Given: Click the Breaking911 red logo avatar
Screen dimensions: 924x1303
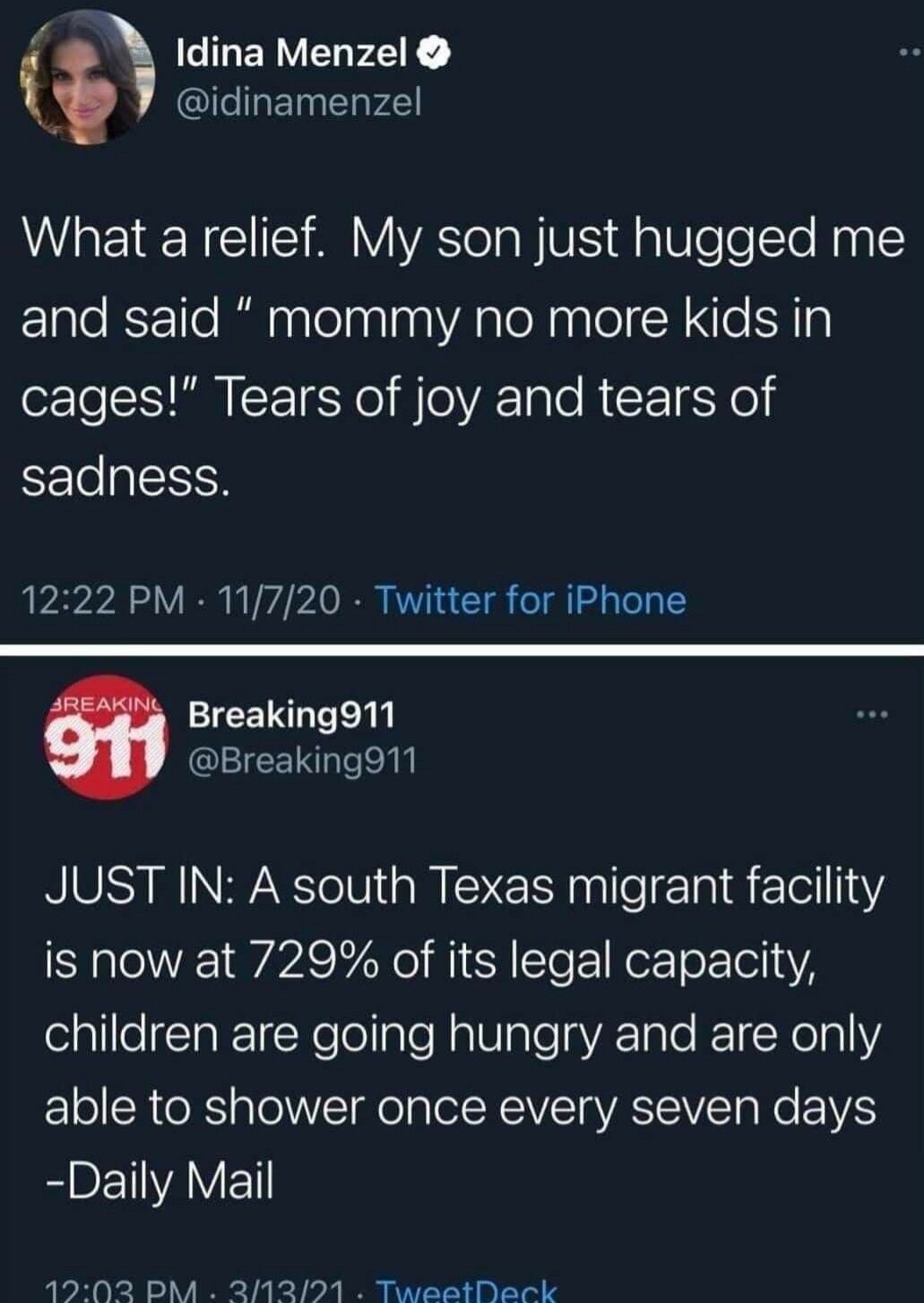Looking at the screenshot, I should [106, 737].
